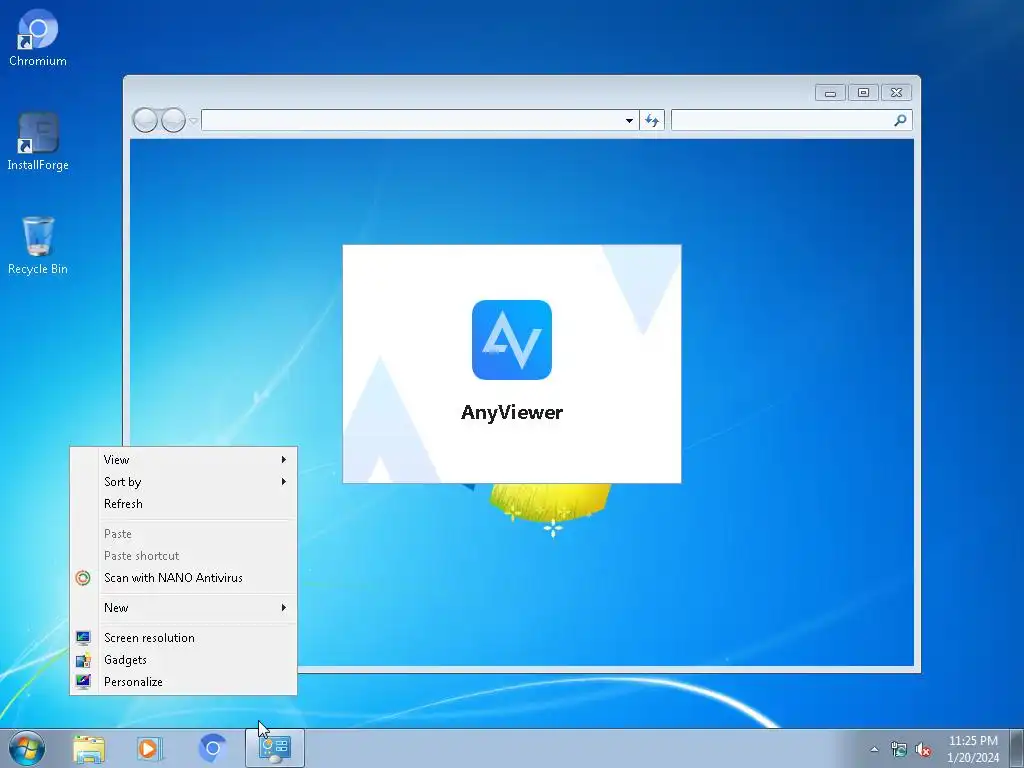Choose Screen resolution from context menu
1024x768 pixels.
[184, 638]
